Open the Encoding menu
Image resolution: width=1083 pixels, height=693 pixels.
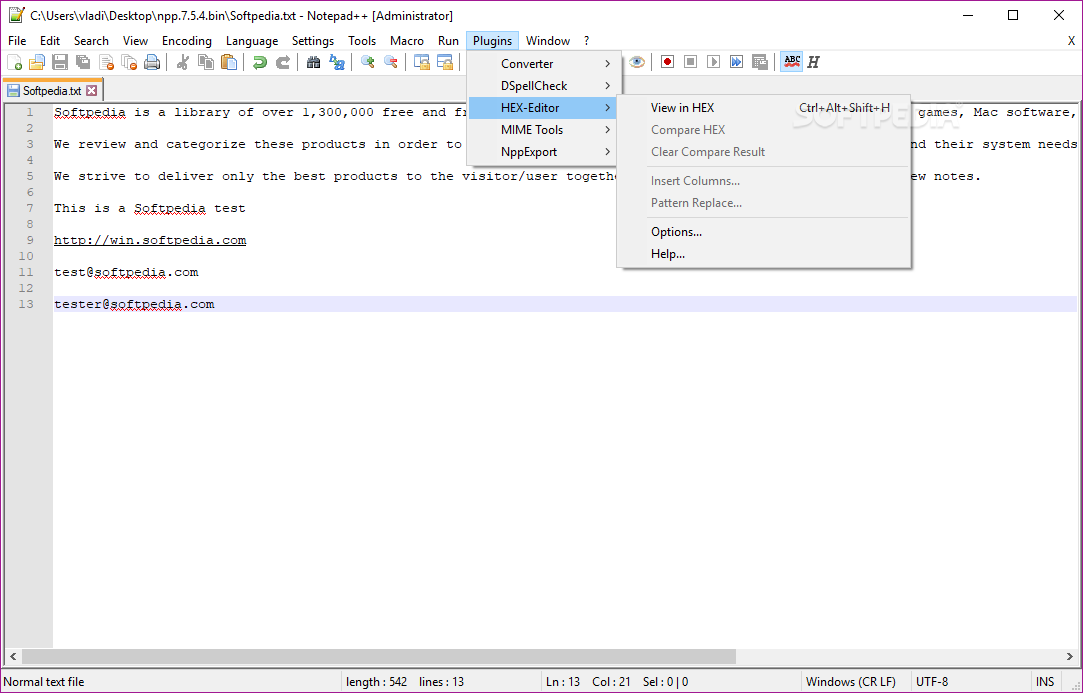186,41
